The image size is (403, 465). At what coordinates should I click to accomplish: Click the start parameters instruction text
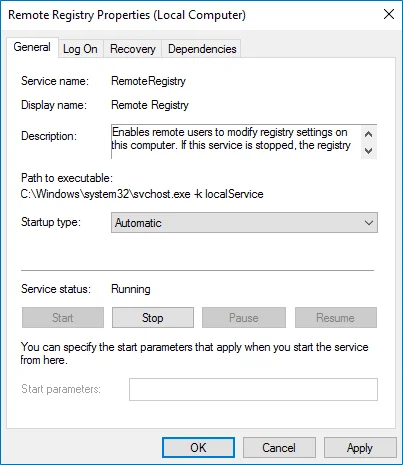[194, 353]
